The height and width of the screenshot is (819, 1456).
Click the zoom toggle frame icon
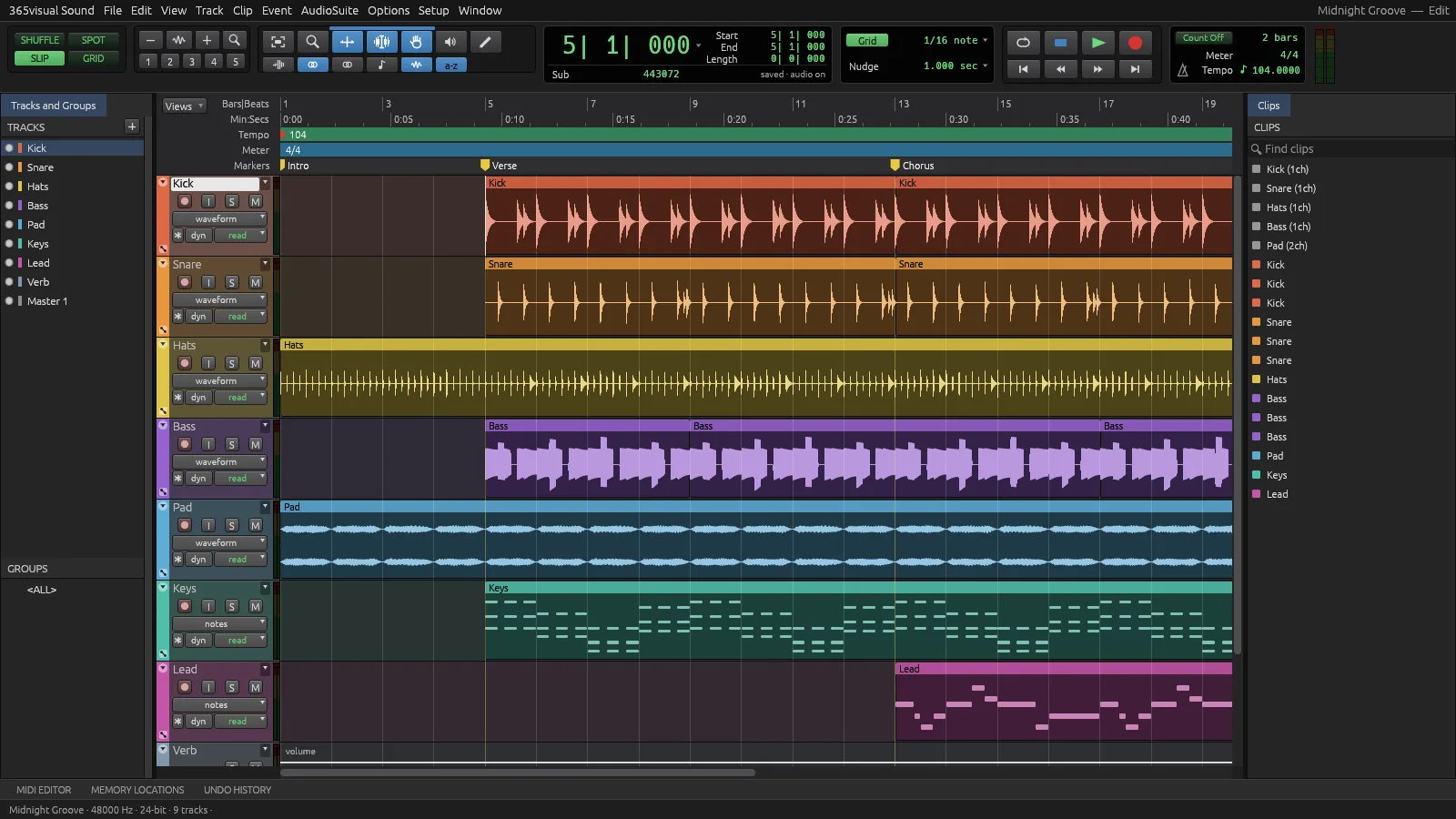coord(278,42)
